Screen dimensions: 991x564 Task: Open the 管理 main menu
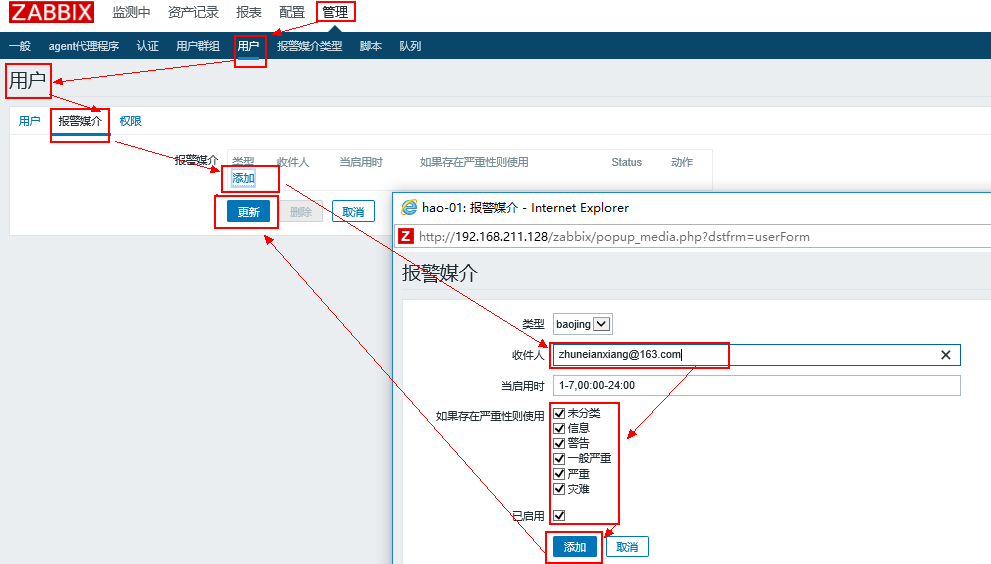(335, 12)
